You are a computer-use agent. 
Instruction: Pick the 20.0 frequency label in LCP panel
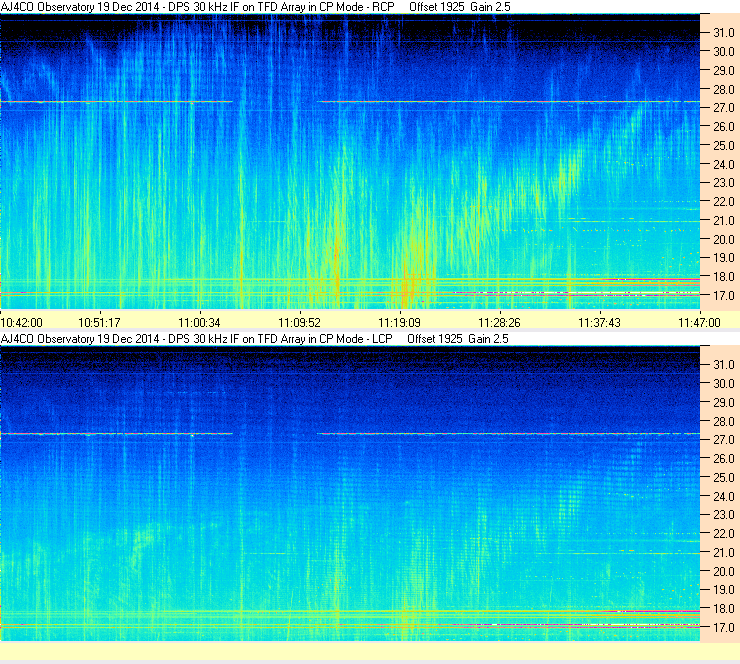(x=723, y=572)
